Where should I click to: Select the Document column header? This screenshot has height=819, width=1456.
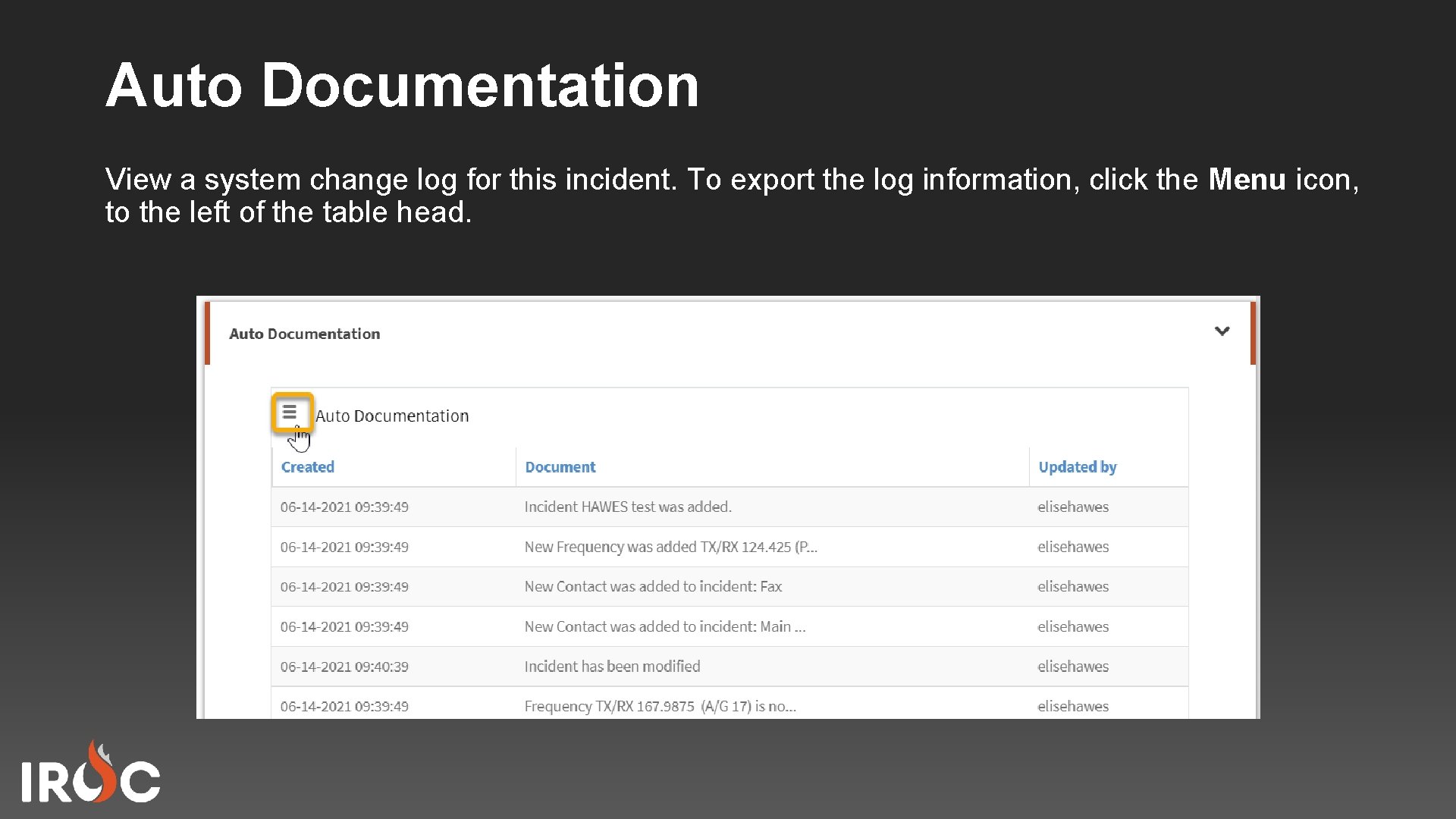click(560, 466)
